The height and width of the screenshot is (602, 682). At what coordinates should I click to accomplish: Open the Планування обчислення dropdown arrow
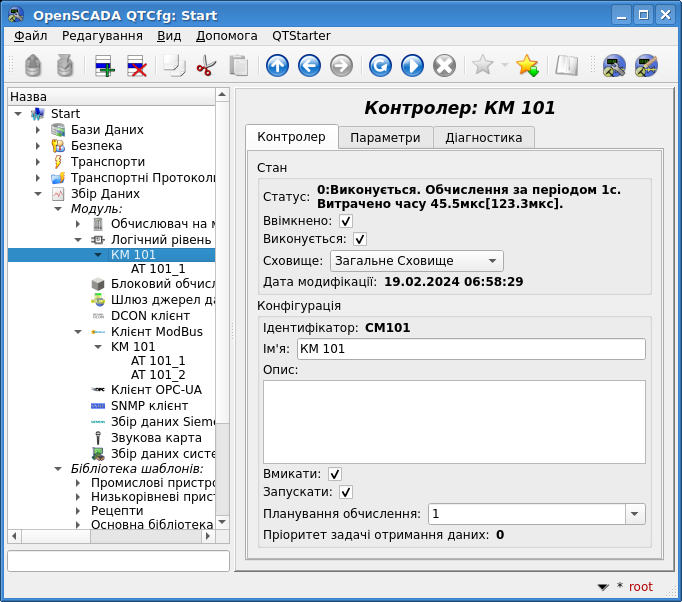pos(635,514)
